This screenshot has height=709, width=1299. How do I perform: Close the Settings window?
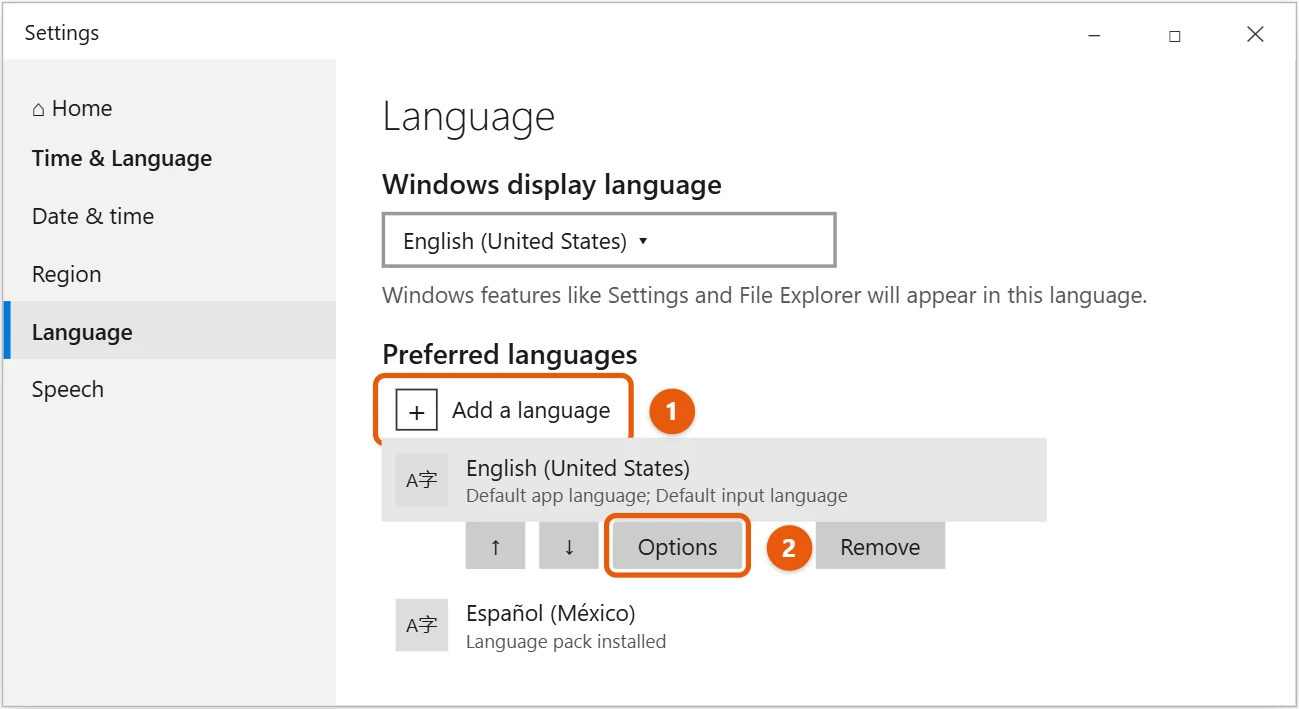(1256, 35)
